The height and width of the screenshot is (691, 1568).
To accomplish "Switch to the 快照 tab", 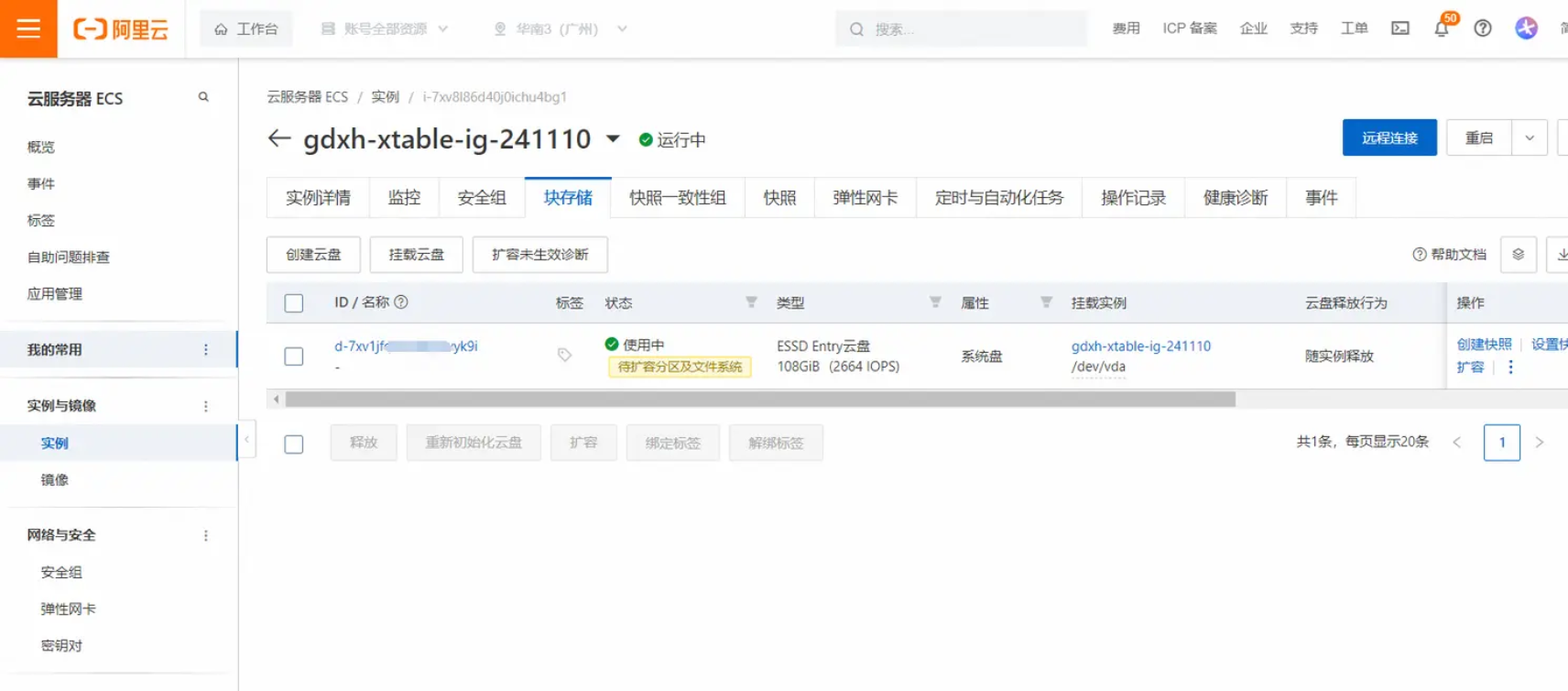I will tap(779, 198).
